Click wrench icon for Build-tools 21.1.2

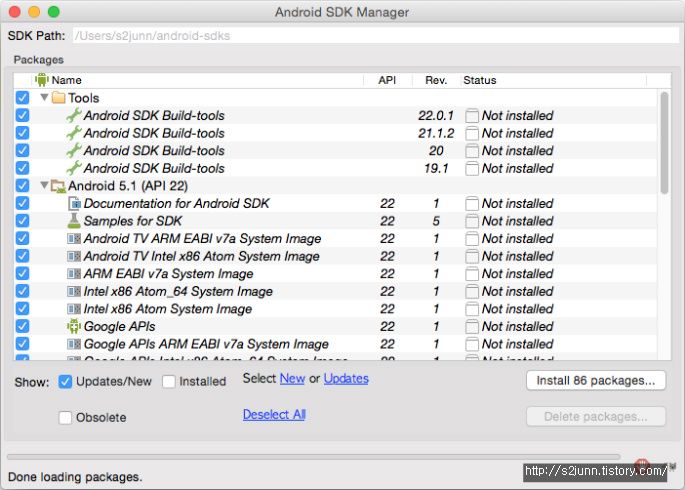click(74, 133)
